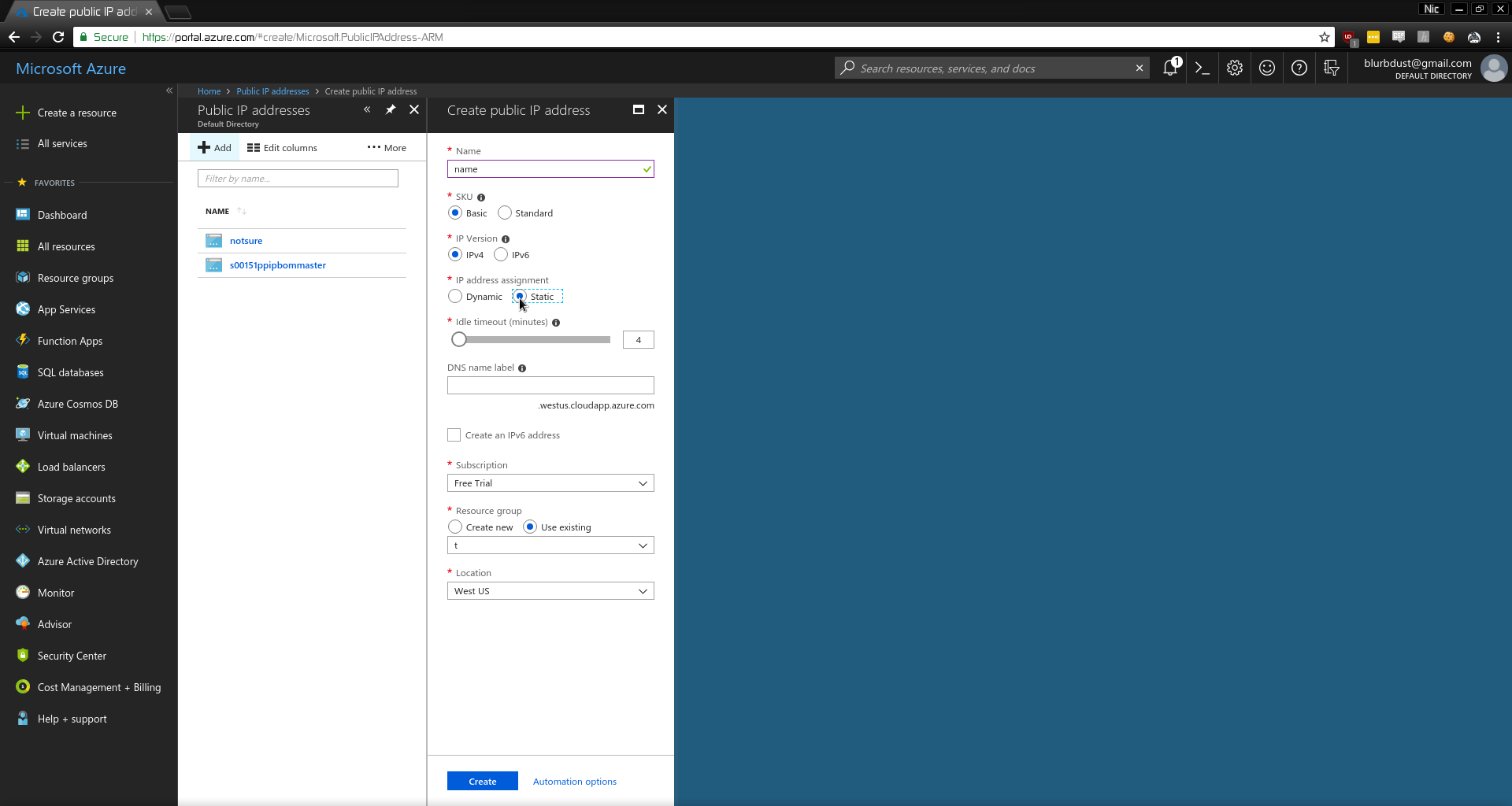Click the Idle timeout info icon
Screen dimensions: 1512x806
[x=556, y=323]
